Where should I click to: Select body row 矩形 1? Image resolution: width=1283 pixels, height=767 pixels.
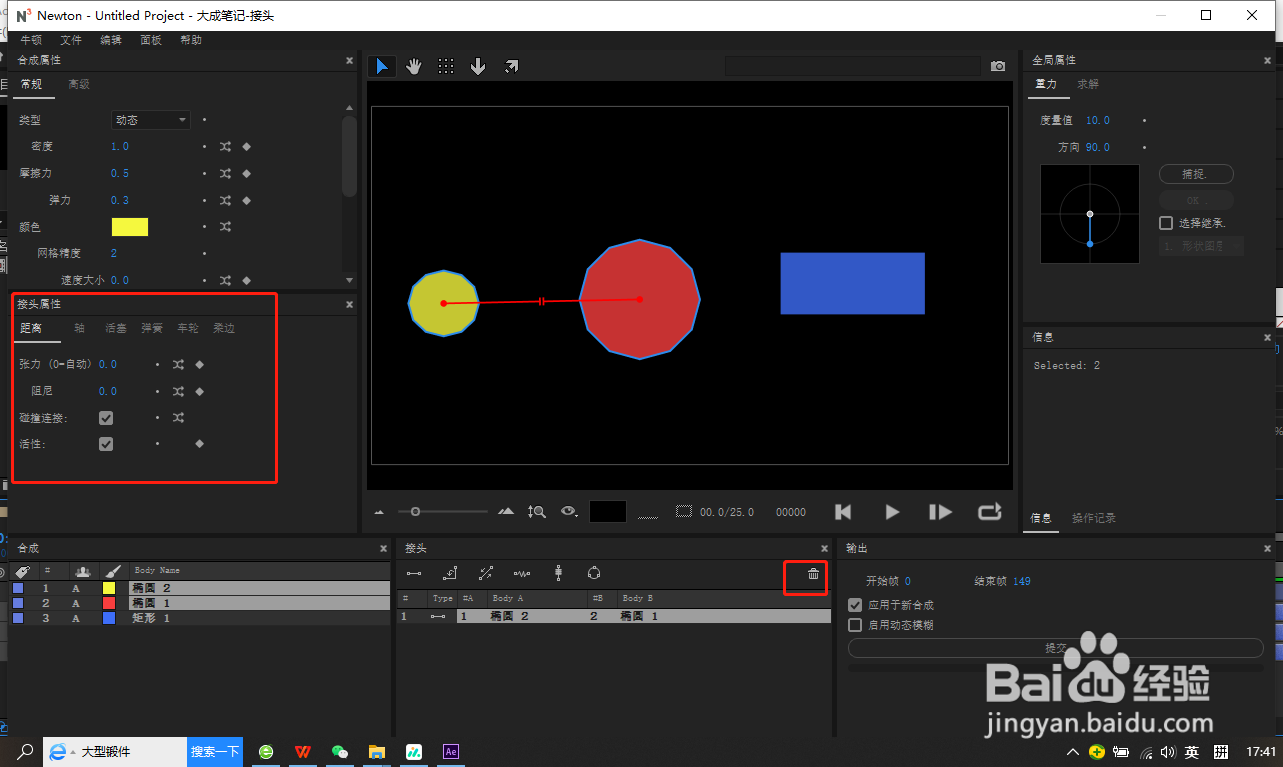[200, 618]
